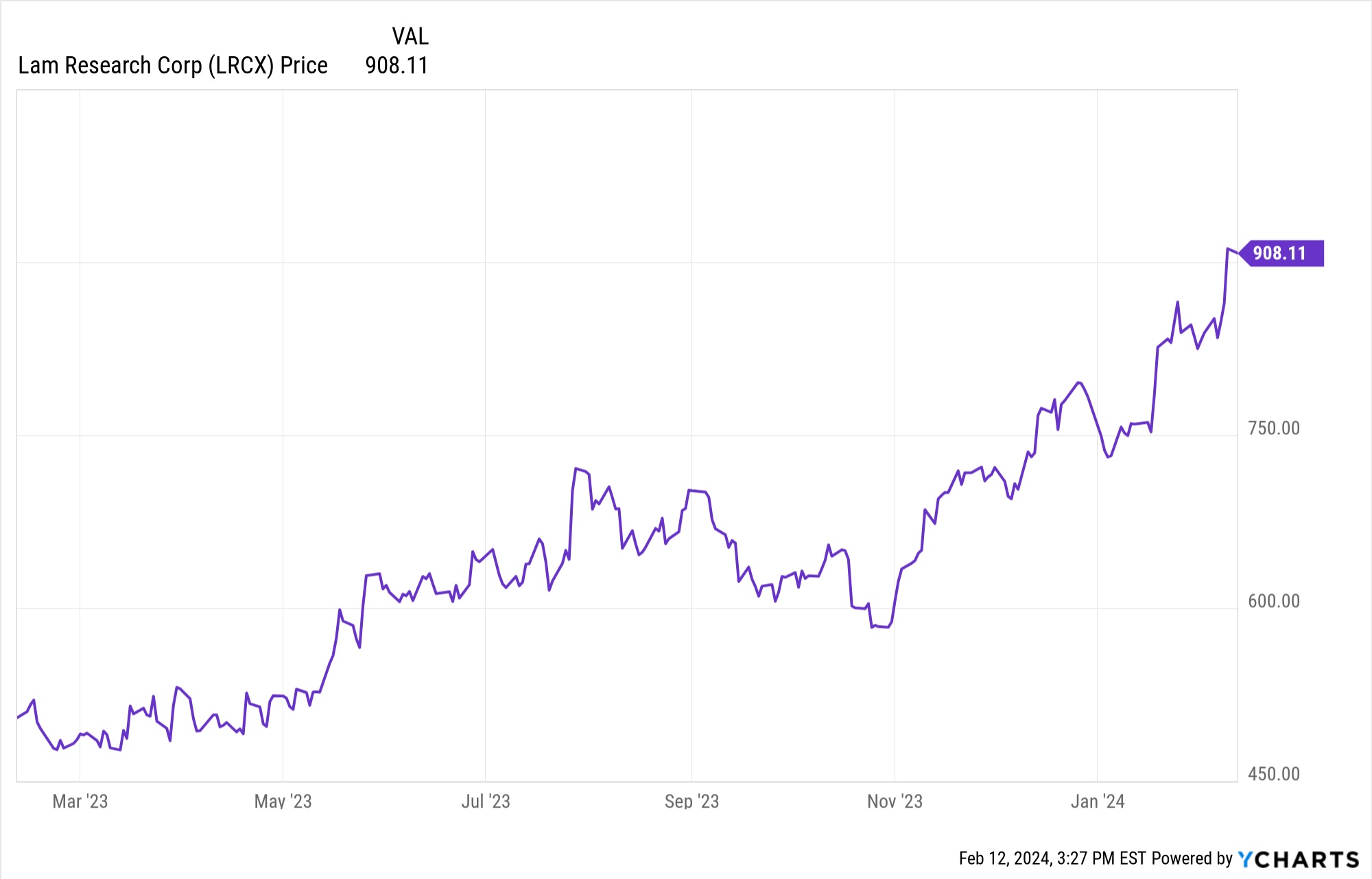This screenshot has height=879, width=1372.
Task: Click the price line's final point at the right edge
Action: point(1237,253)
